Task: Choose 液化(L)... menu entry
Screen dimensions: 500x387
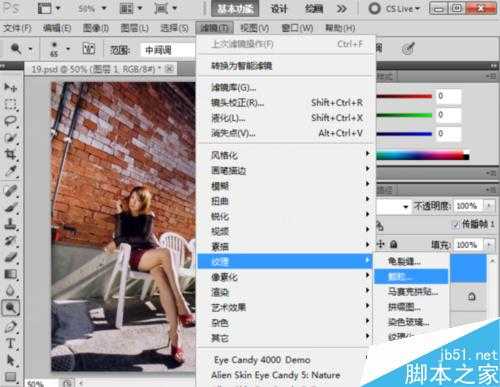Action: tap(286, 118)
